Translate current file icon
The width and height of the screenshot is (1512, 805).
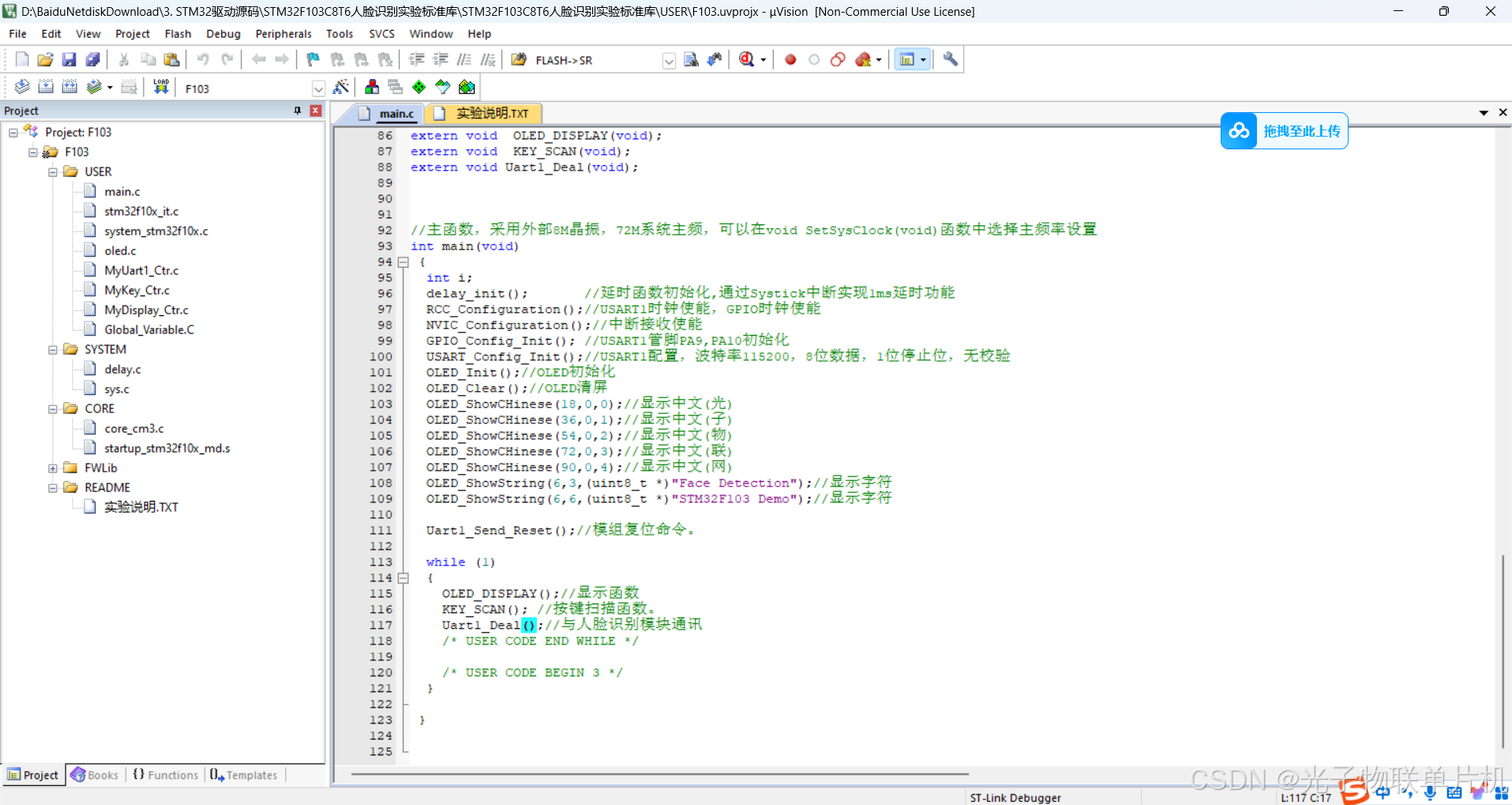(x=22, y=88)
